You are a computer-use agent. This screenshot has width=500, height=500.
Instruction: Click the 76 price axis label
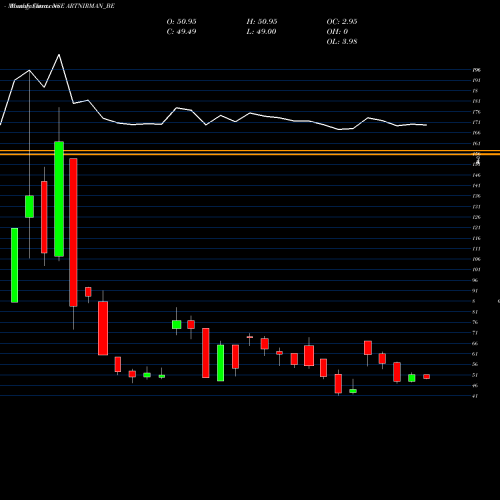tap(475, 322)
